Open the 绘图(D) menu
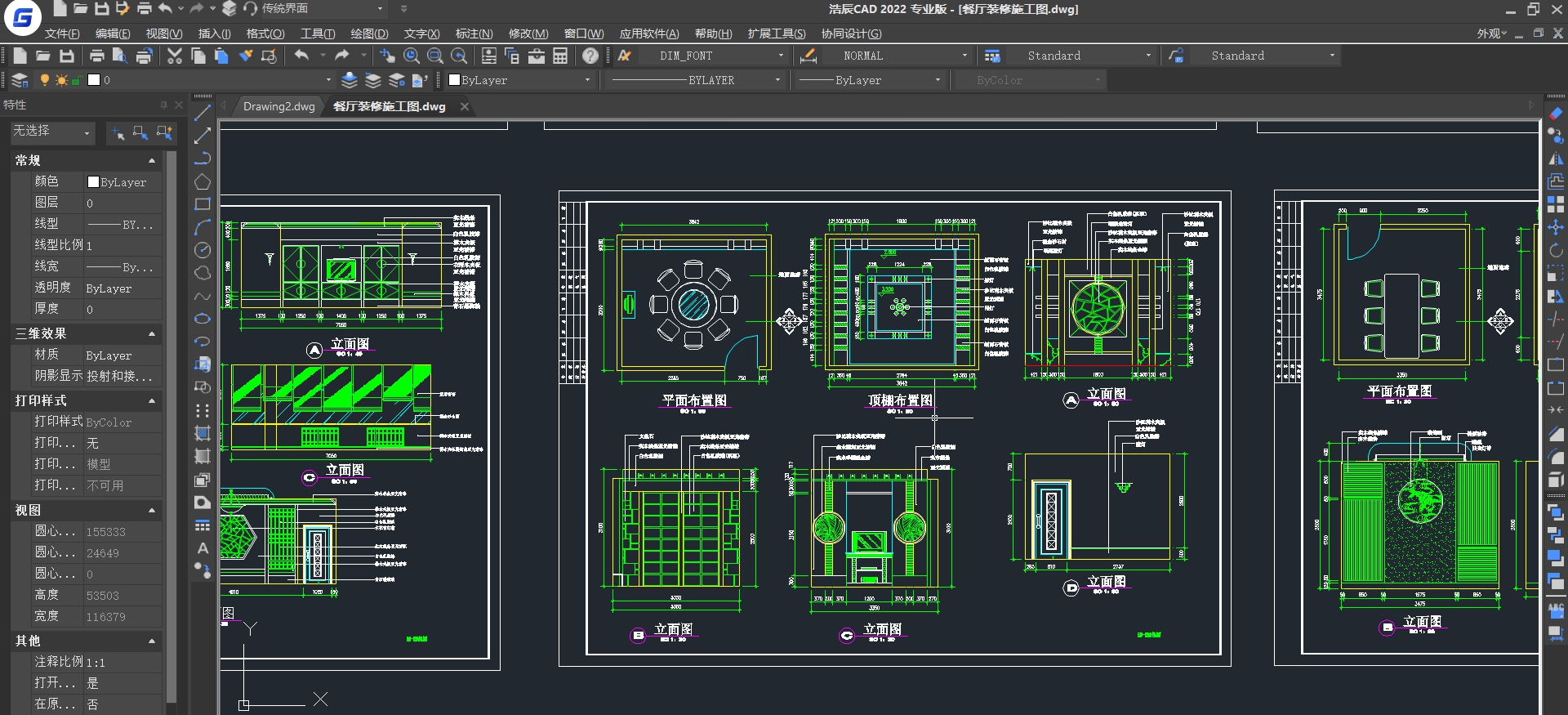 (x=369, y=34)
